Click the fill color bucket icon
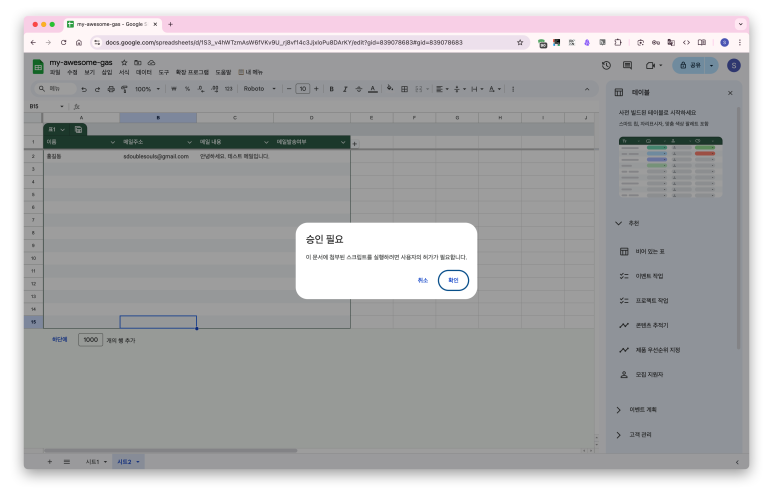 (x=389, y=88)
